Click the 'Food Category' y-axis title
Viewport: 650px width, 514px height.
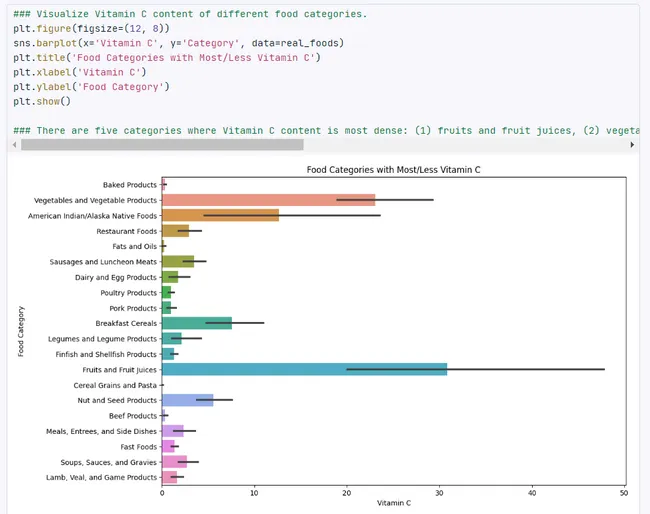coord(21,332)
